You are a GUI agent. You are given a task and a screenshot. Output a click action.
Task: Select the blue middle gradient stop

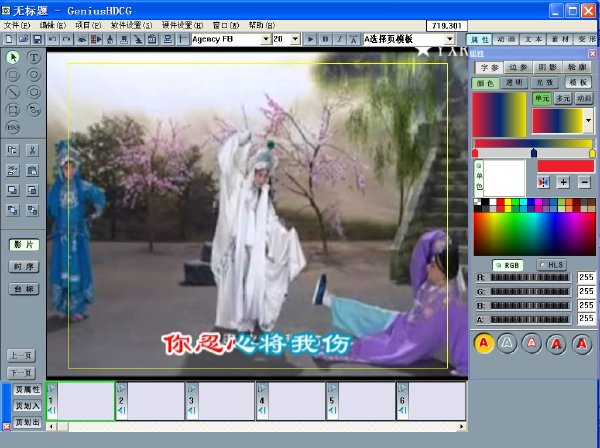tap(534, 153)
